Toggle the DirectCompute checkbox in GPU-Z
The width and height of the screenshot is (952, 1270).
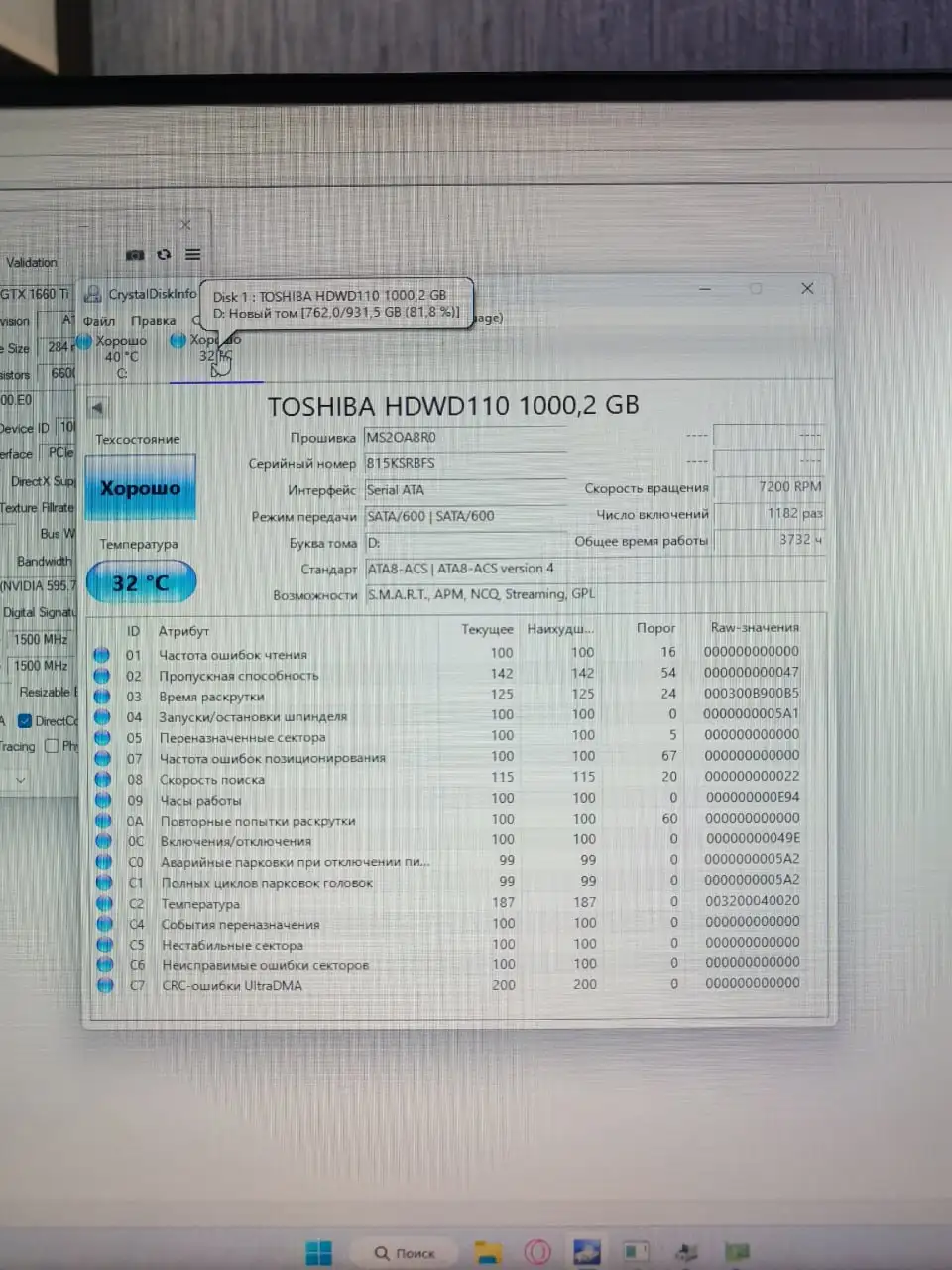coord(25,721)
